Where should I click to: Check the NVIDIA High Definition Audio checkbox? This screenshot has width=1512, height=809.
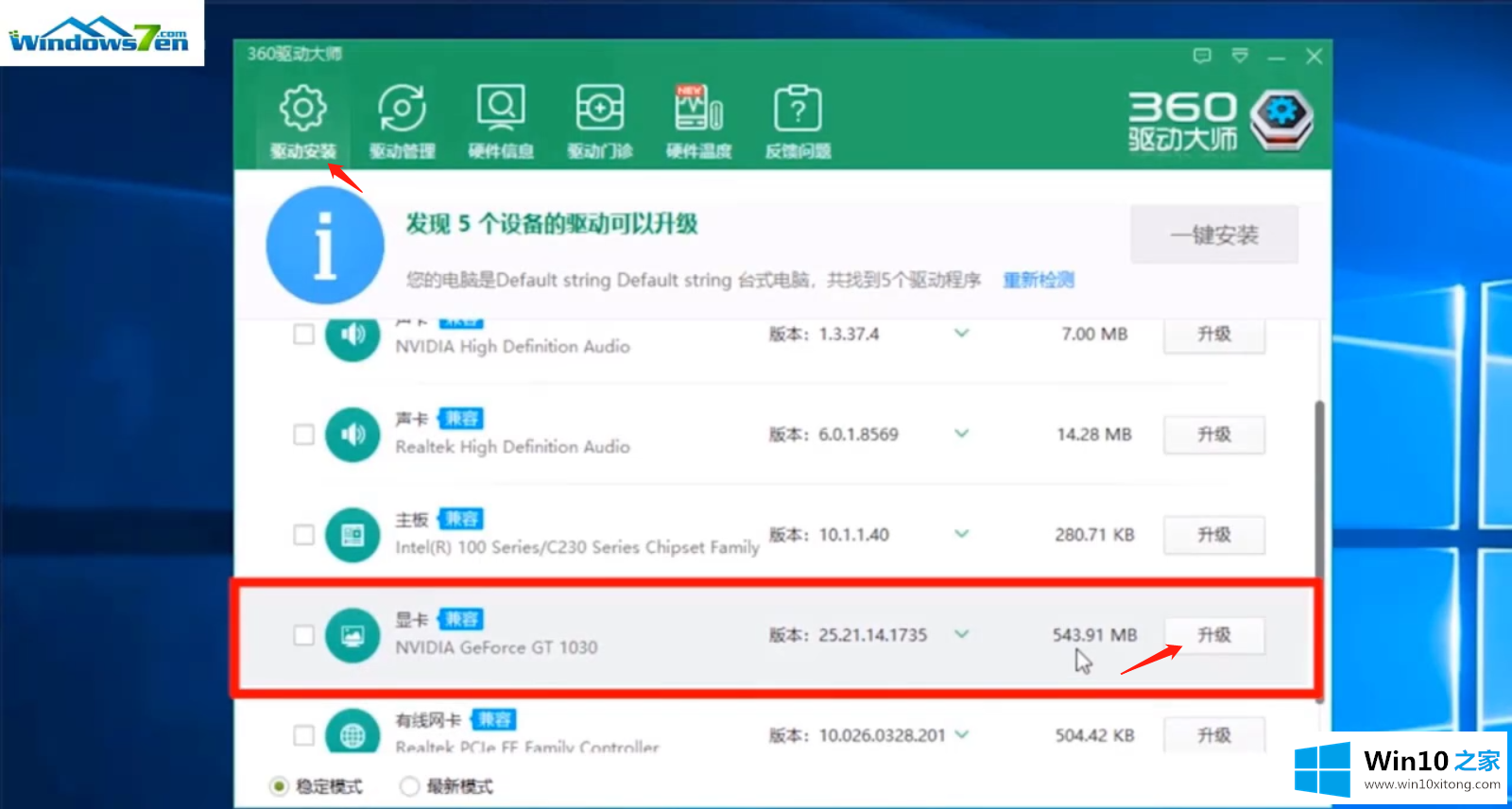303,335
